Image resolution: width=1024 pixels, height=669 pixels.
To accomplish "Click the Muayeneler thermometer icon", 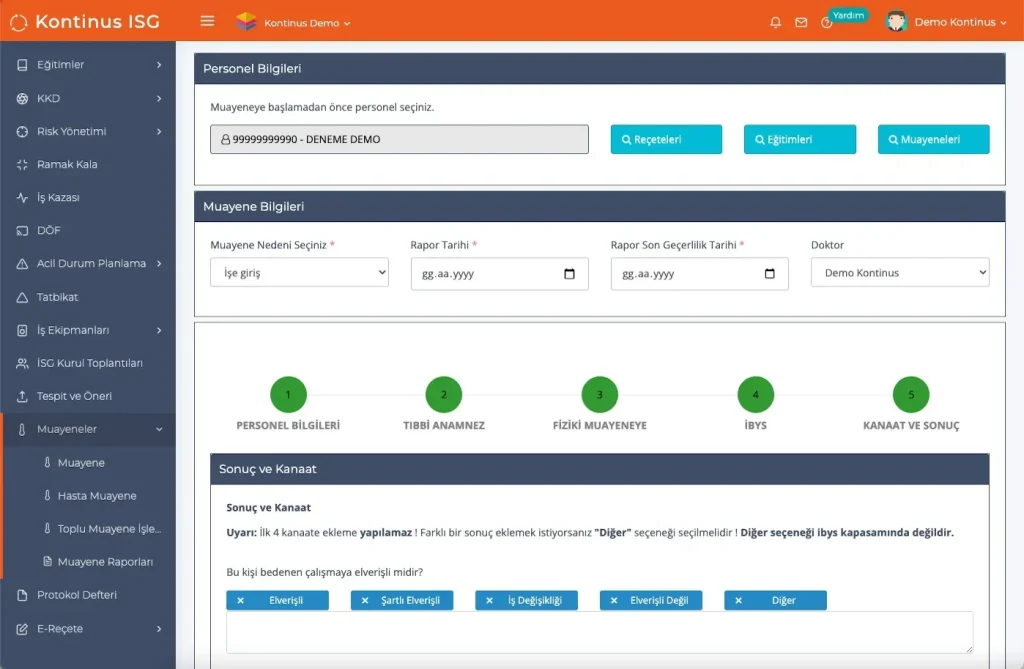I will point(22,429).
